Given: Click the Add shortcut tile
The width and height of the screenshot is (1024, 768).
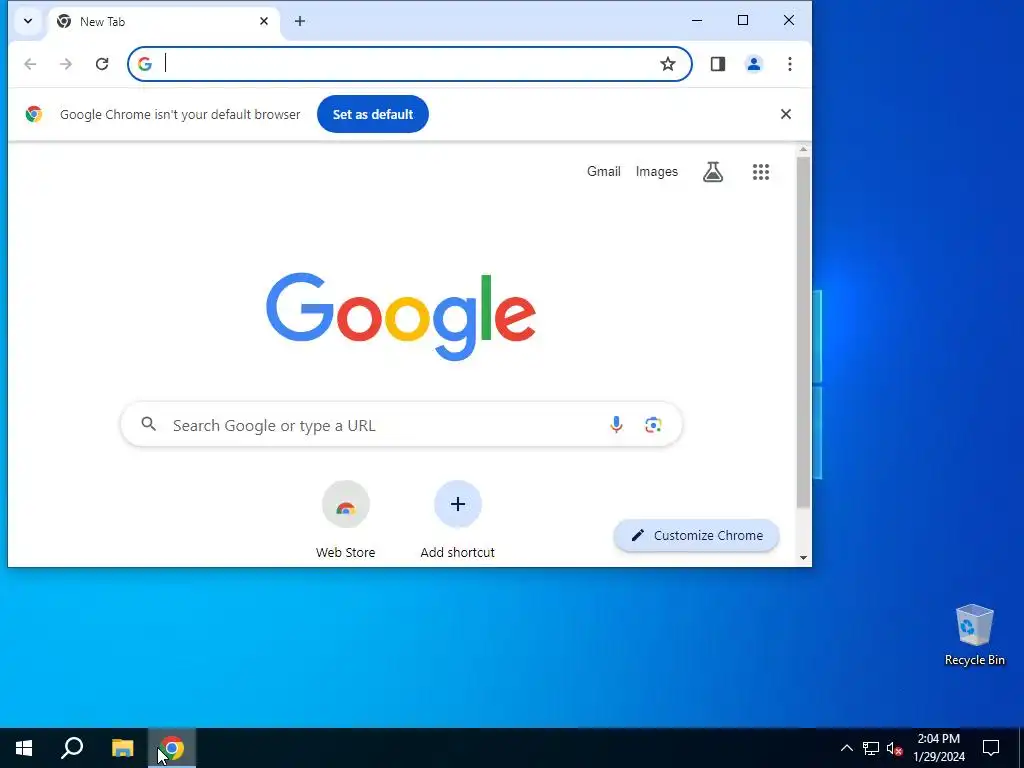Looking at the screenshot, I should click(458, 520).
